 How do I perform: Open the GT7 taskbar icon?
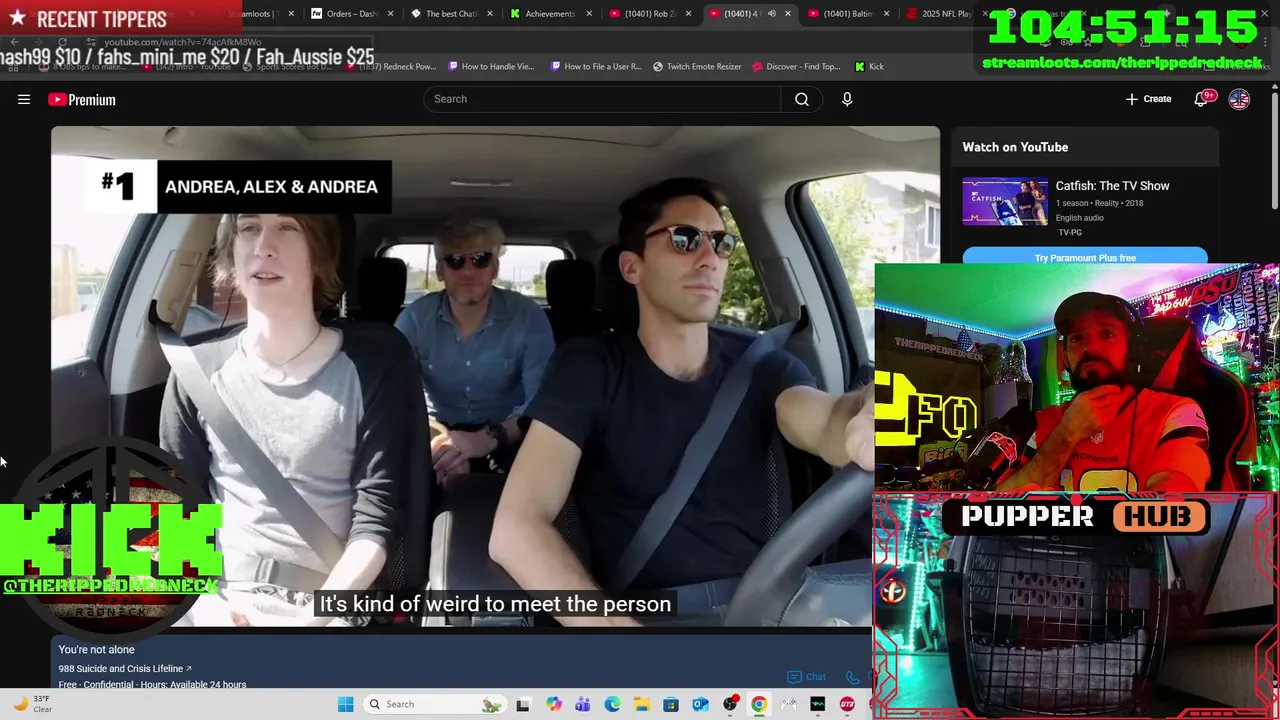pos(847,704)
